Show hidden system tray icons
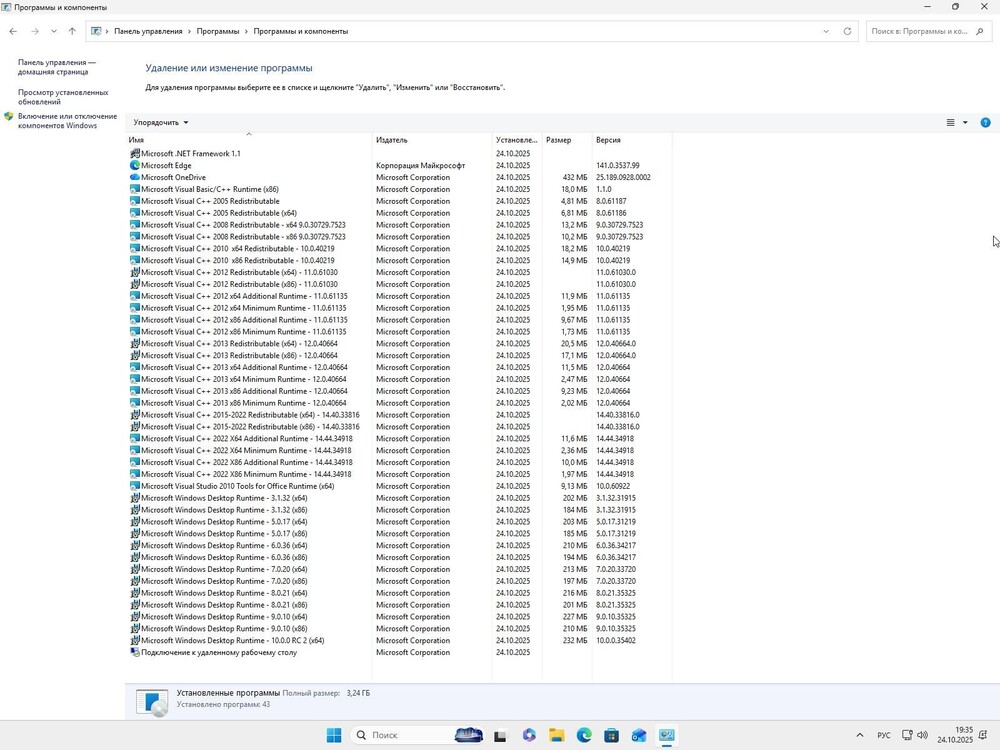1000x750 pixels. (x=859, y=736)
